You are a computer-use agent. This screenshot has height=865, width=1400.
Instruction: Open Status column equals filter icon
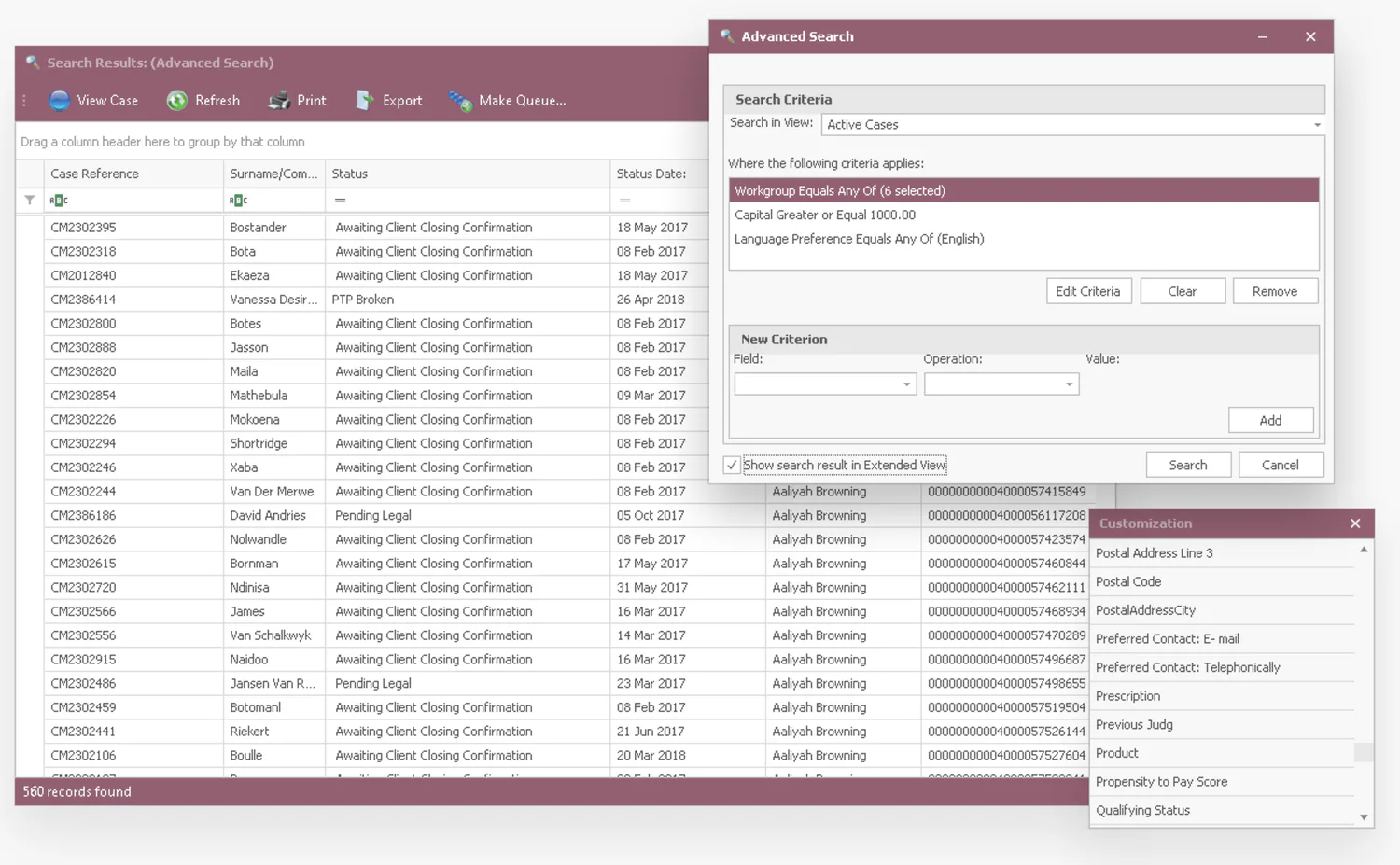tap(341, 200)
